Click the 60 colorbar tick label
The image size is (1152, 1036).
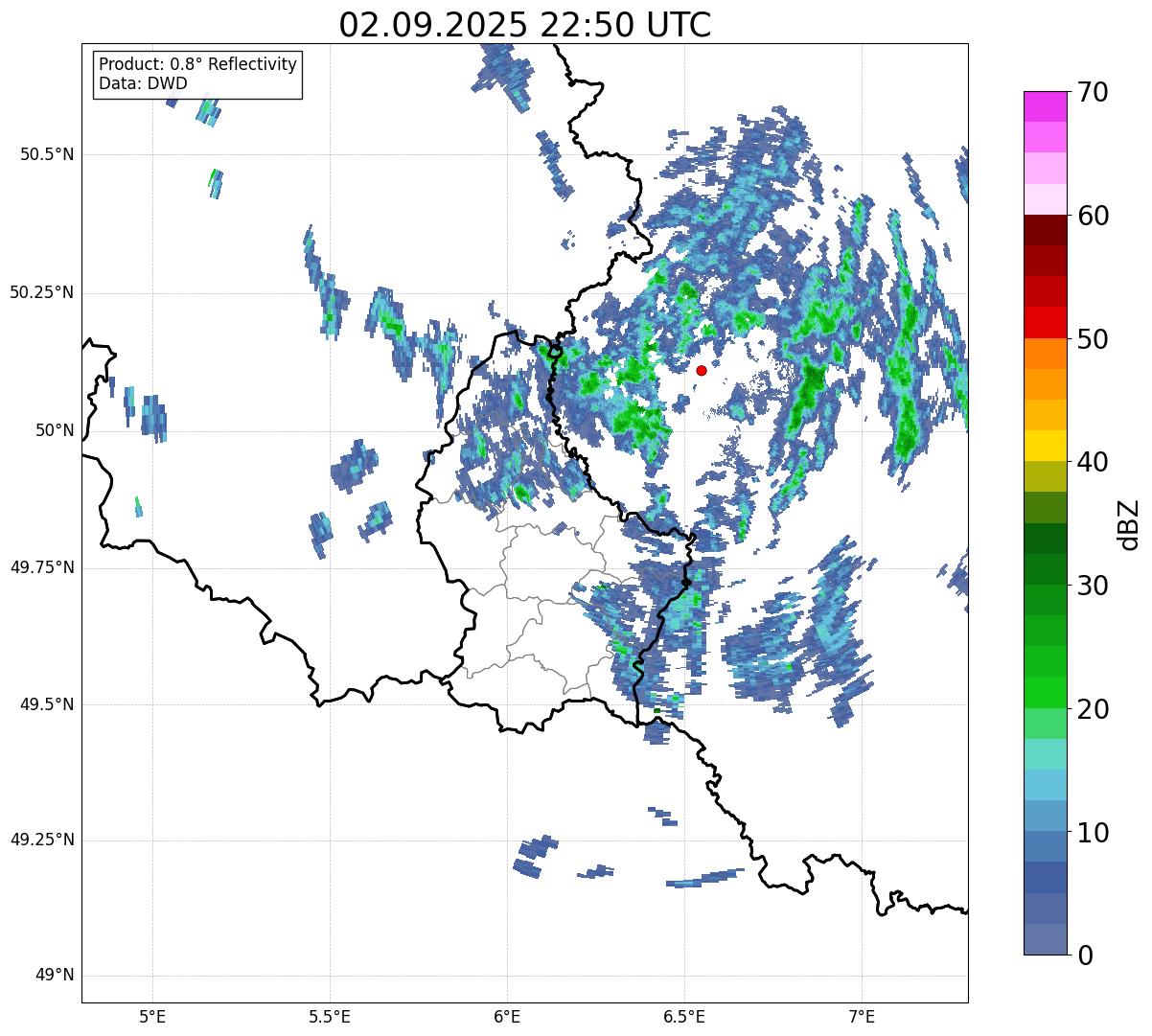(1092, 216)
